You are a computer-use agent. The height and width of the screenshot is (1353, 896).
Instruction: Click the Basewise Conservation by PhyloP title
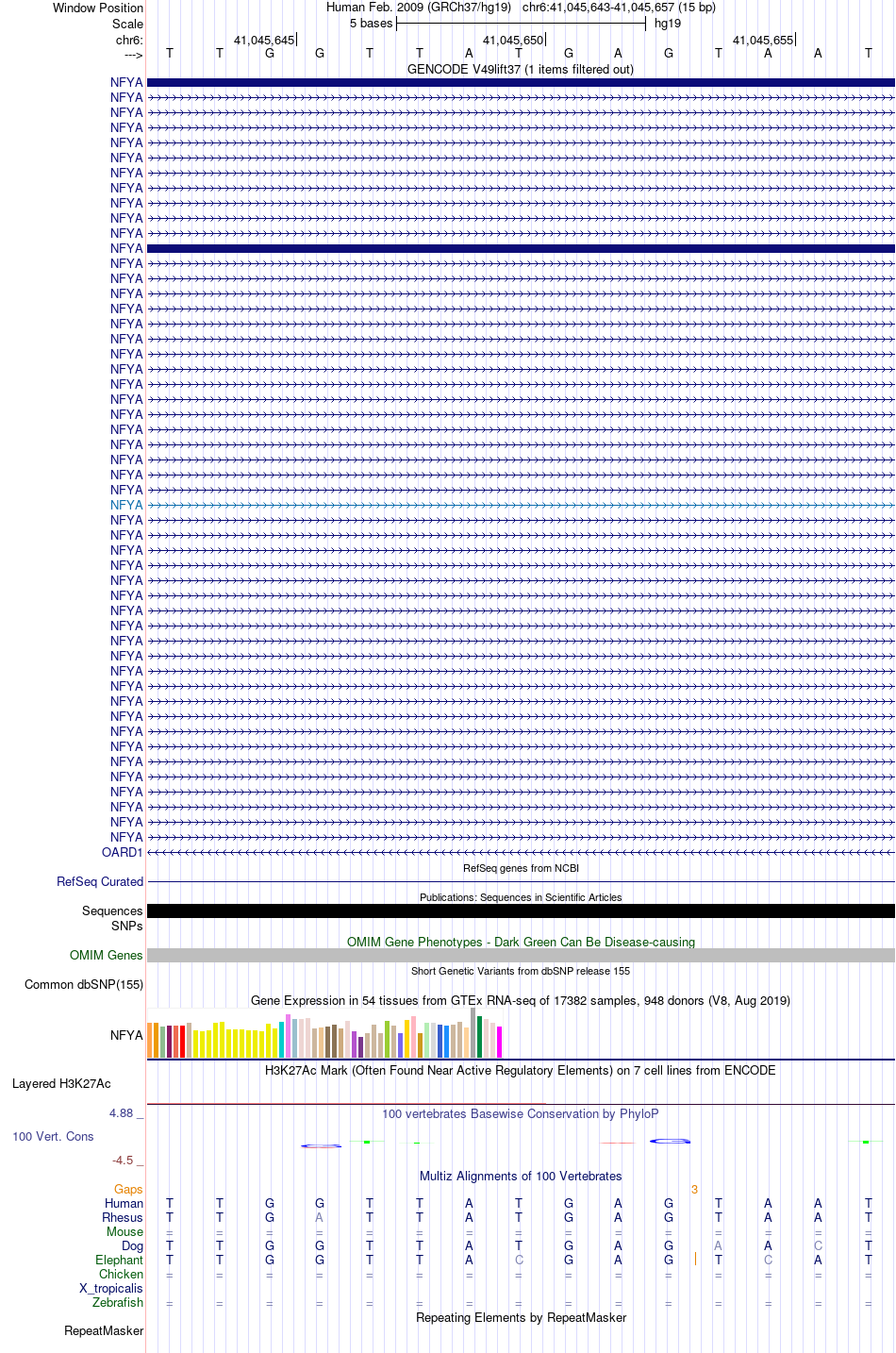(521, 1113)
